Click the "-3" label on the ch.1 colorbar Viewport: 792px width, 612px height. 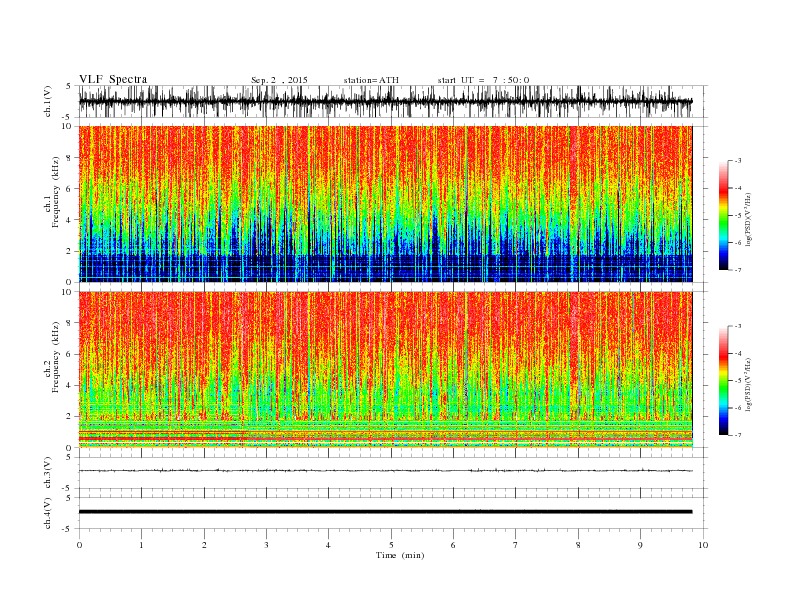[x=738, y=161]
